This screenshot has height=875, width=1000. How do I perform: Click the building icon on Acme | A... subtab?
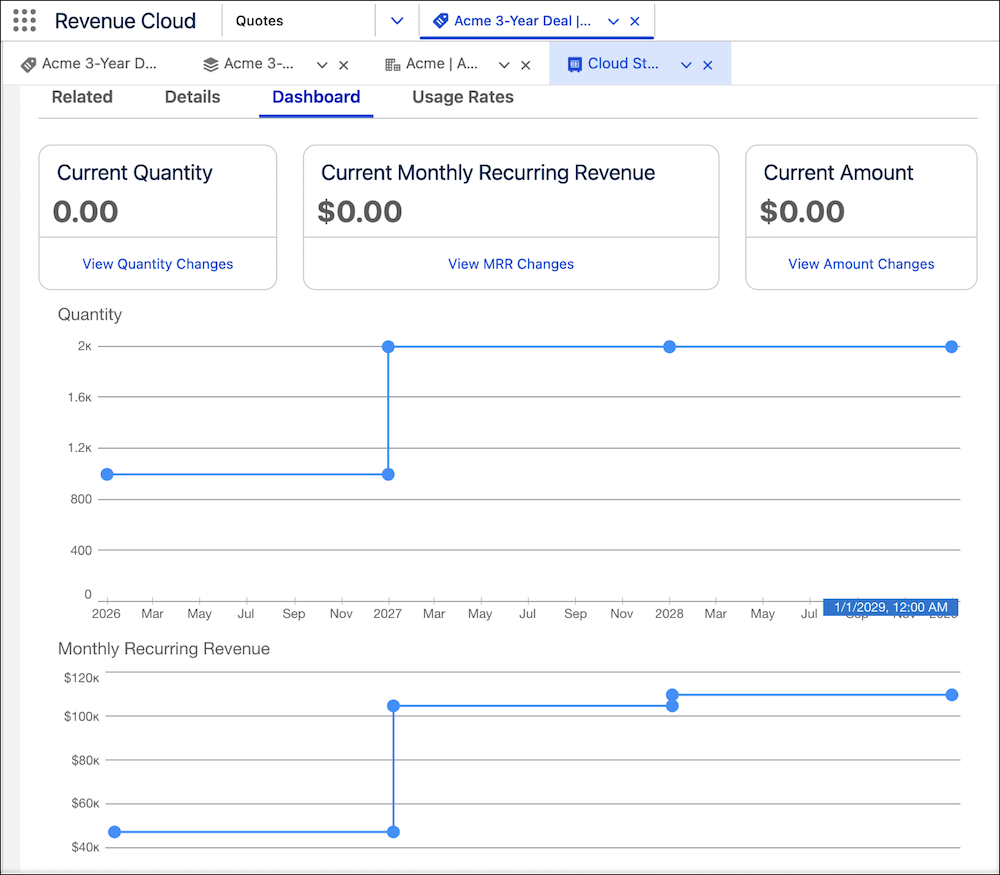pos(393,64)
